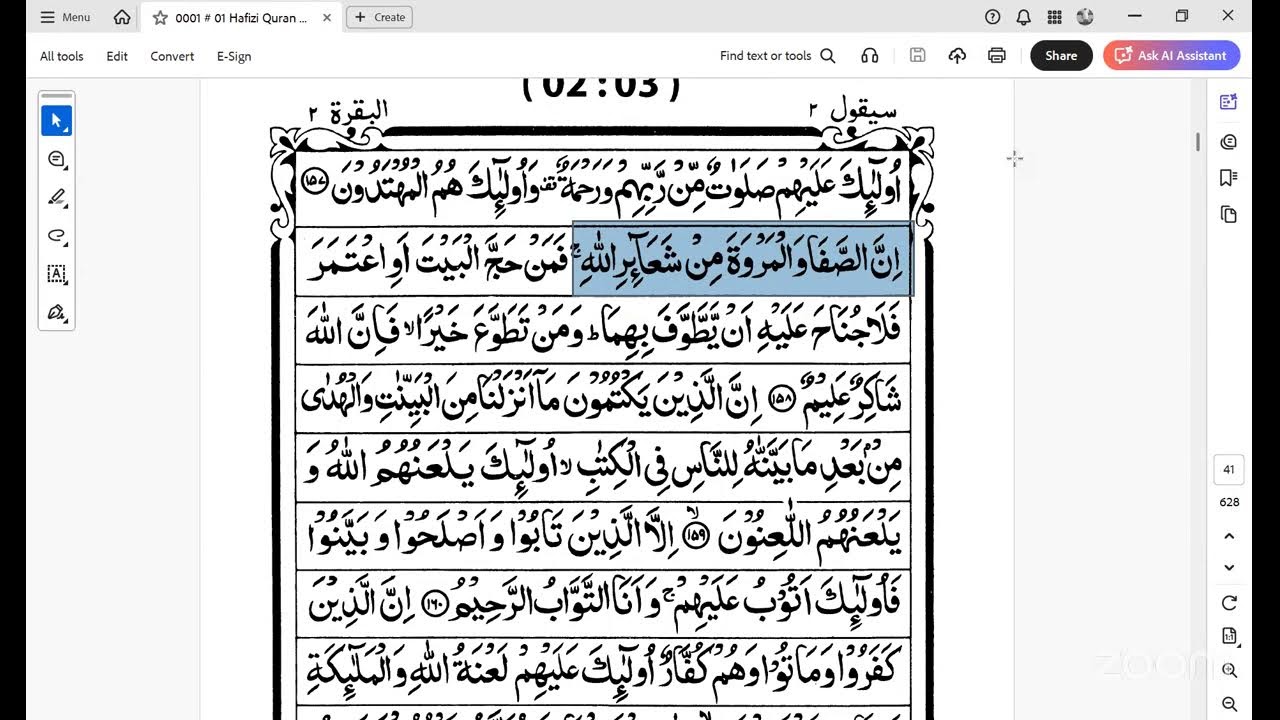Open the Edit menu item
The image size is (1280, 720).
tap(117, 56)
